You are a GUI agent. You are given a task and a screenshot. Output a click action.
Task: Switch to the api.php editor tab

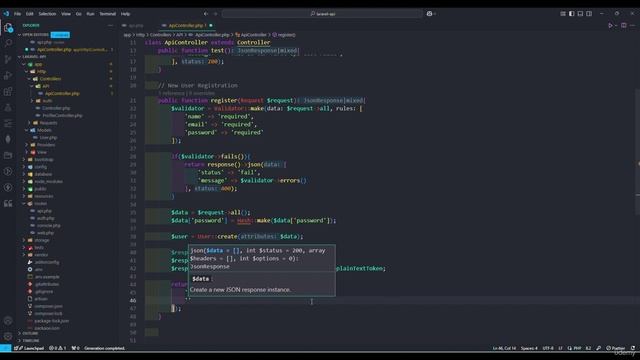[x=136, y=25]
